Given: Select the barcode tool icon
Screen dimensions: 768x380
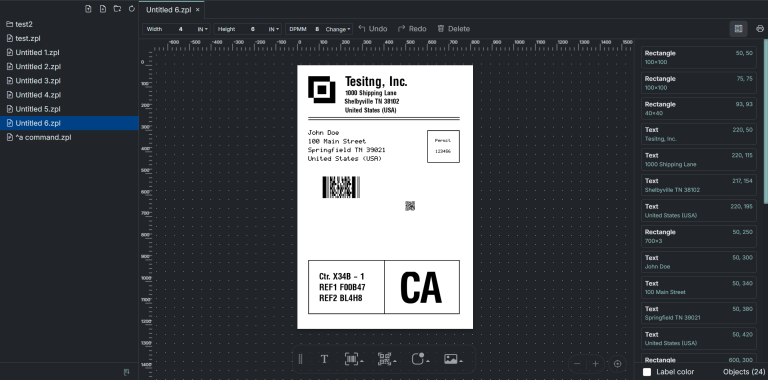Looking at the screenshot, I should click(352, 359).
